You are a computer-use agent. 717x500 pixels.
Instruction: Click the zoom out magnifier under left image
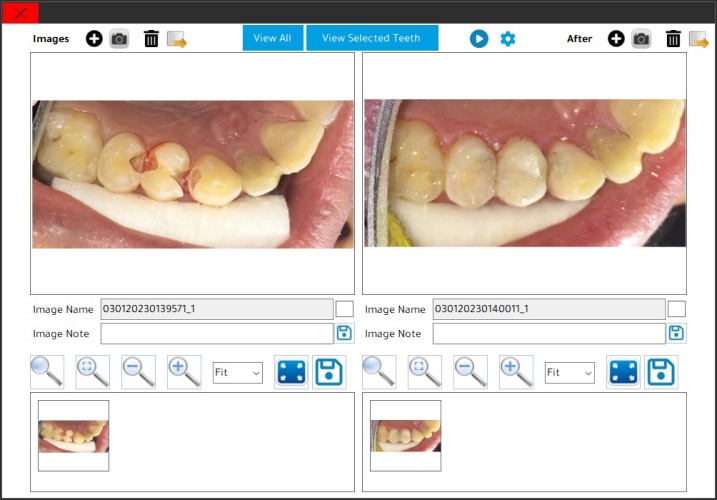pos(138,371)
